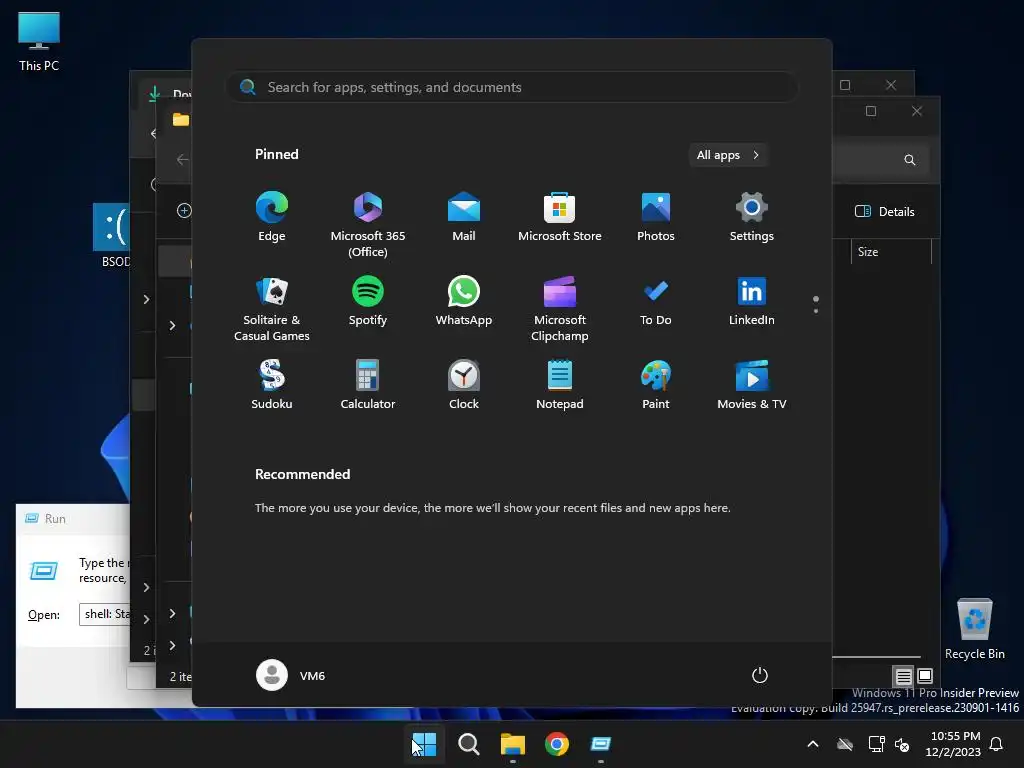Launch Notepad
This screenshot has height=768, width=1024.
point(560,385)
